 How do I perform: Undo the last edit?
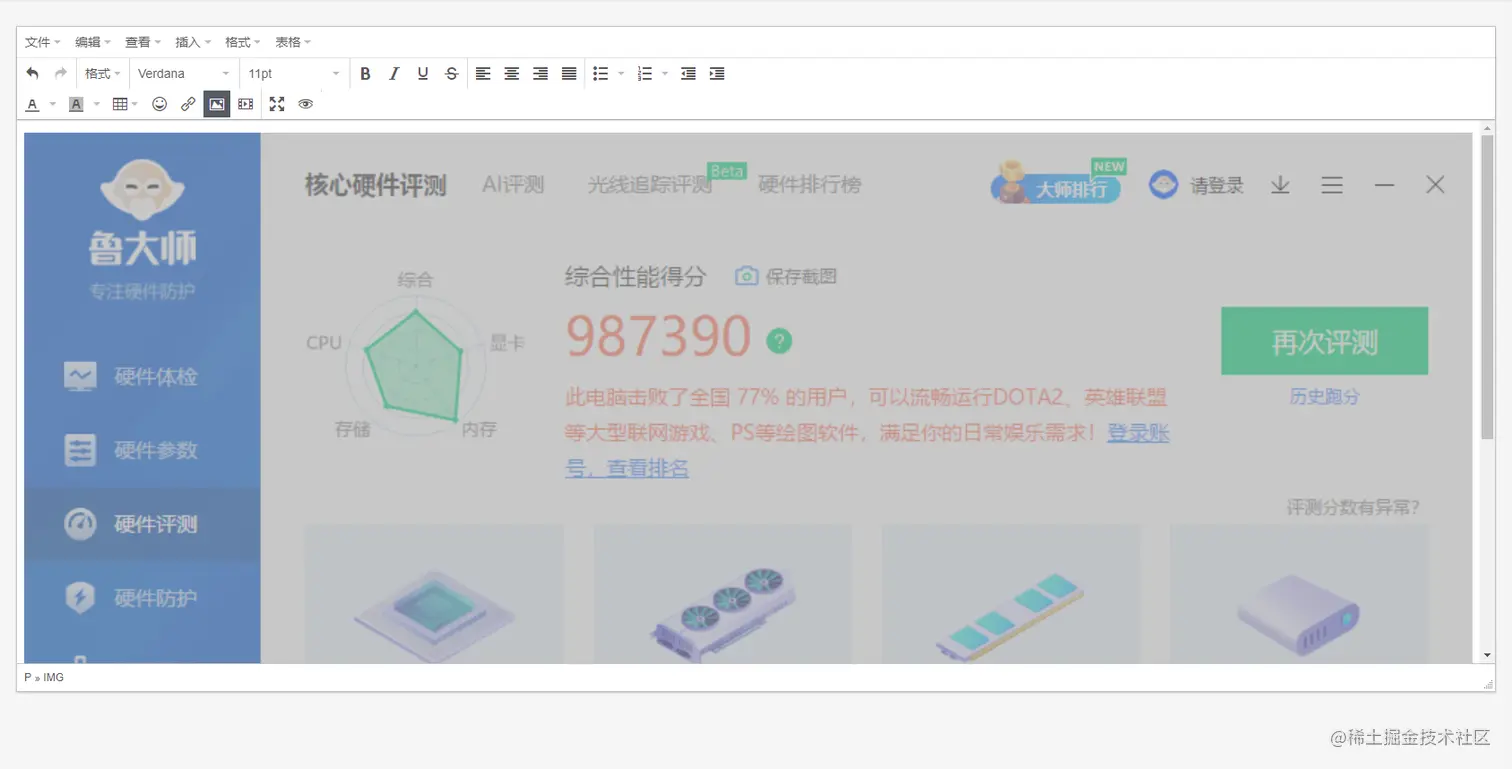32,73
